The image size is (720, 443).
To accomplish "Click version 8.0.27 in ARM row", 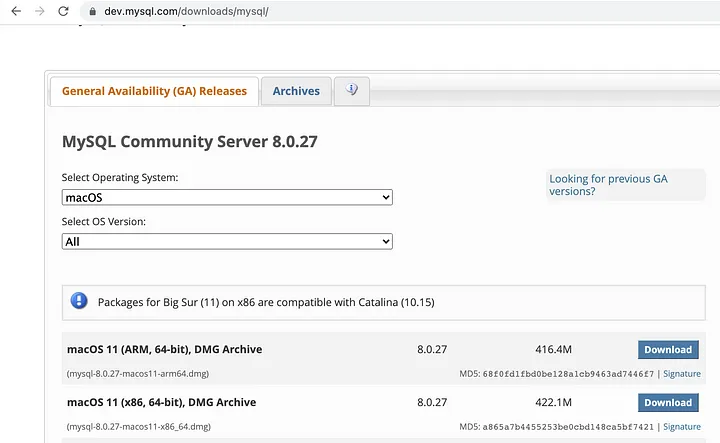I will [432, 349].
